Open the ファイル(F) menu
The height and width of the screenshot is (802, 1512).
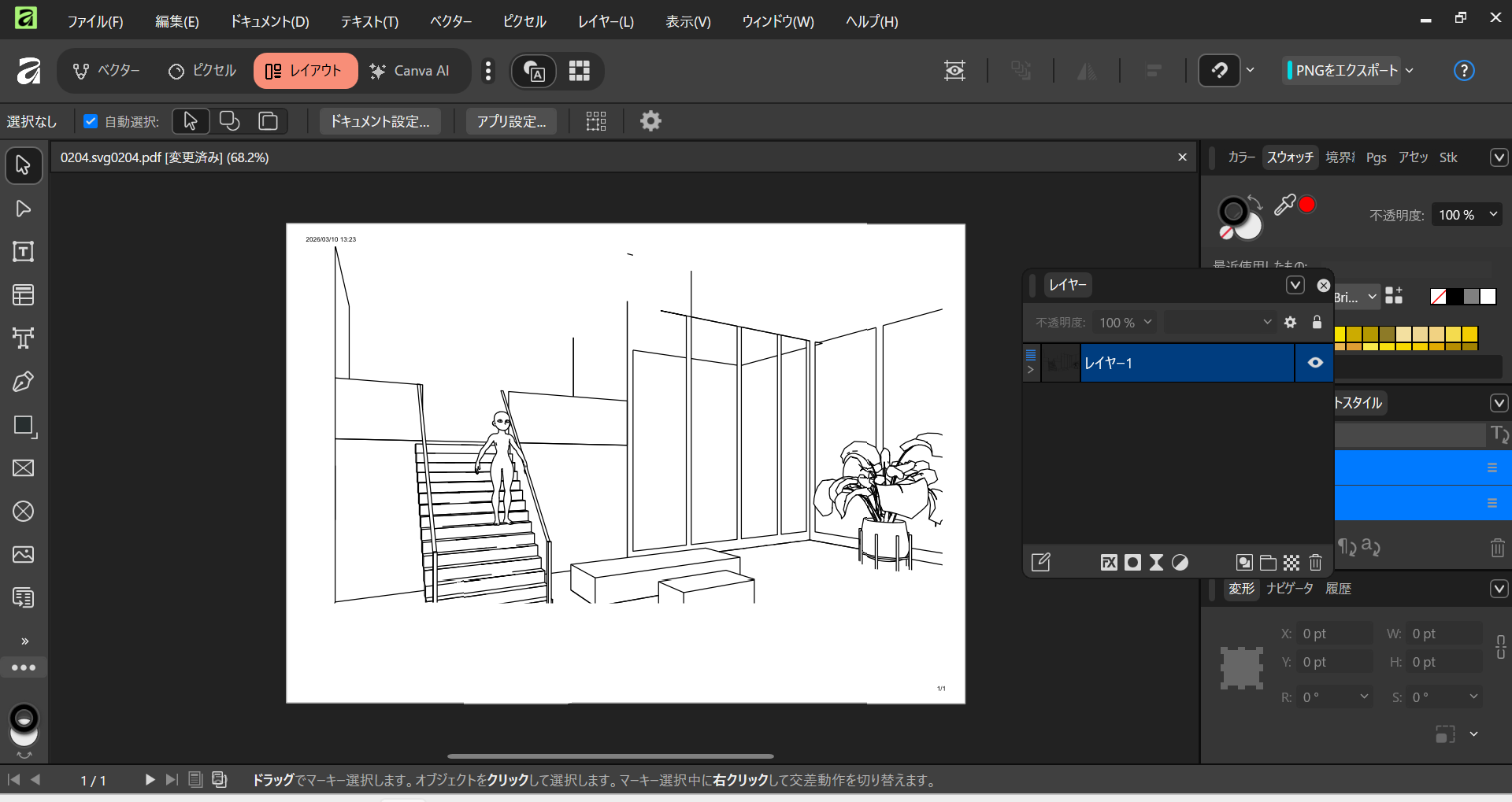click(94, 21)
